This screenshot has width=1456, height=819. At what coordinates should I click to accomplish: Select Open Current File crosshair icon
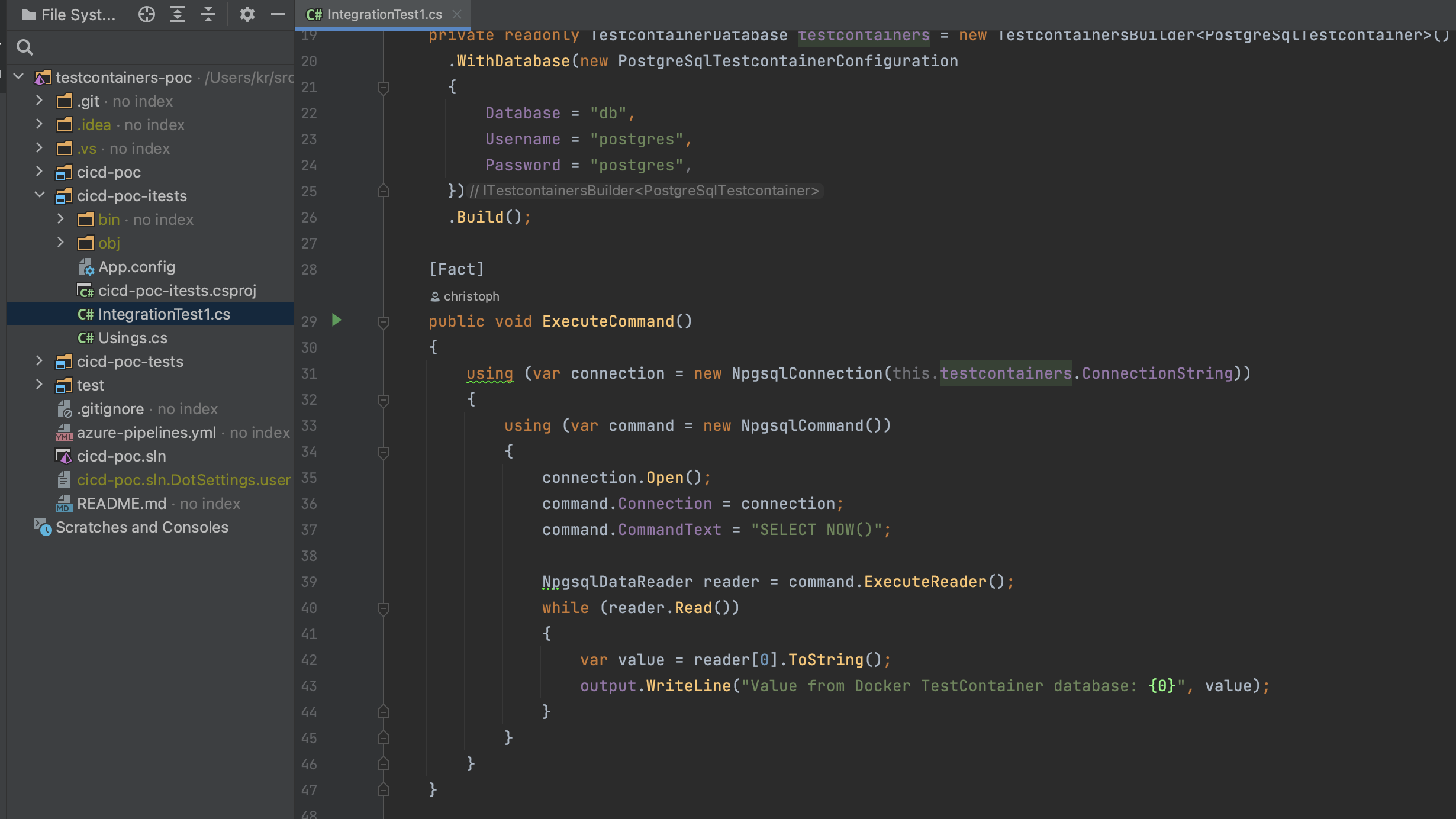146,14
